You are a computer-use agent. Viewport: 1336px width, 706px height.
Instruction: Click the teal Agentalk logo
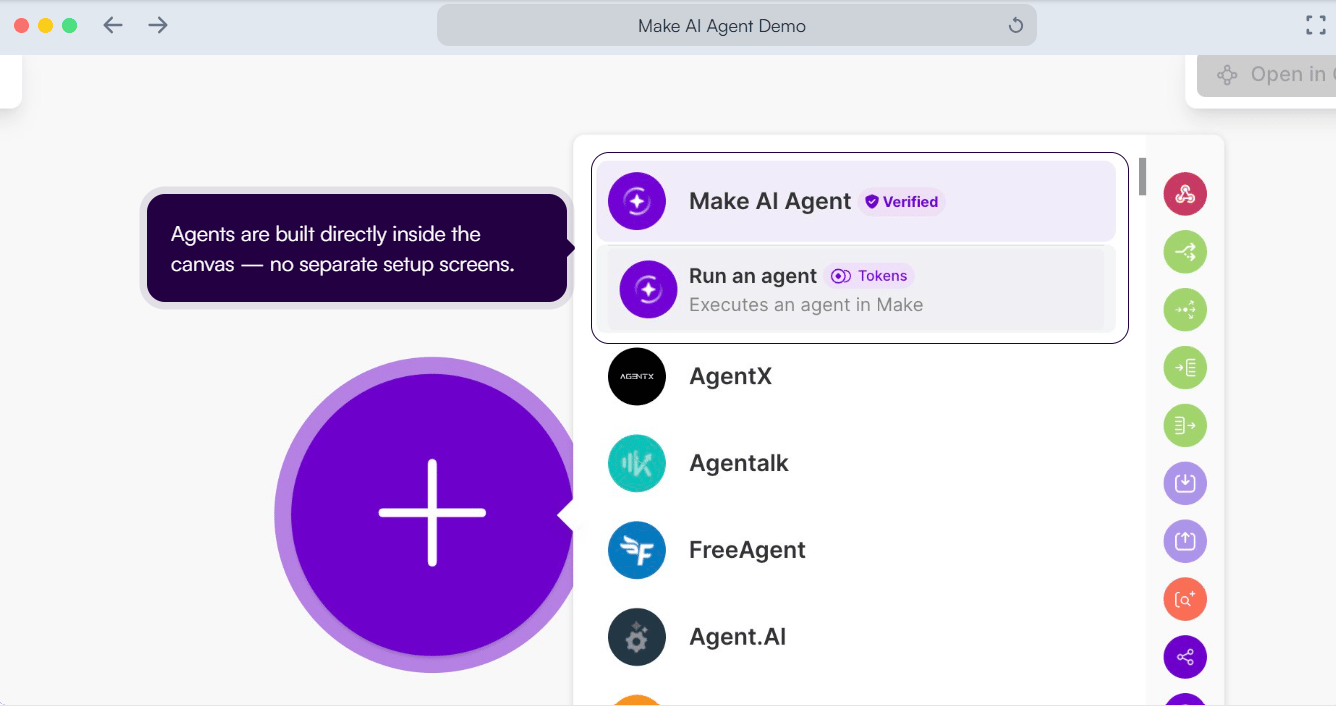[x=637, y=463]
